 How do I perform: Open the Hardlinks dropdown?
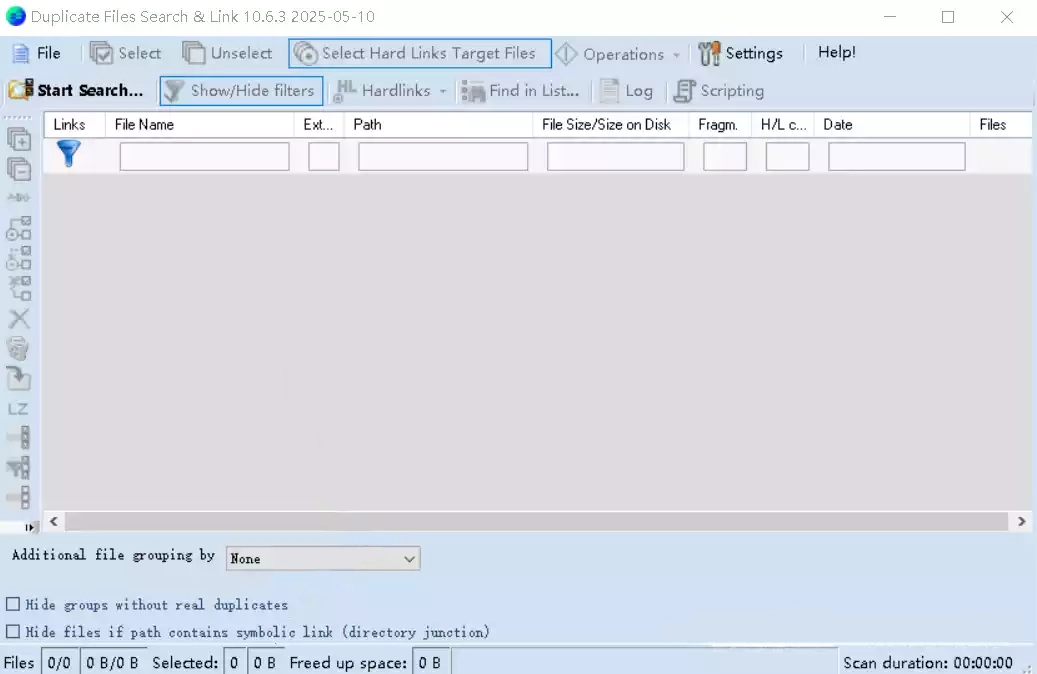pyautogui.click(x=391, y=91)
